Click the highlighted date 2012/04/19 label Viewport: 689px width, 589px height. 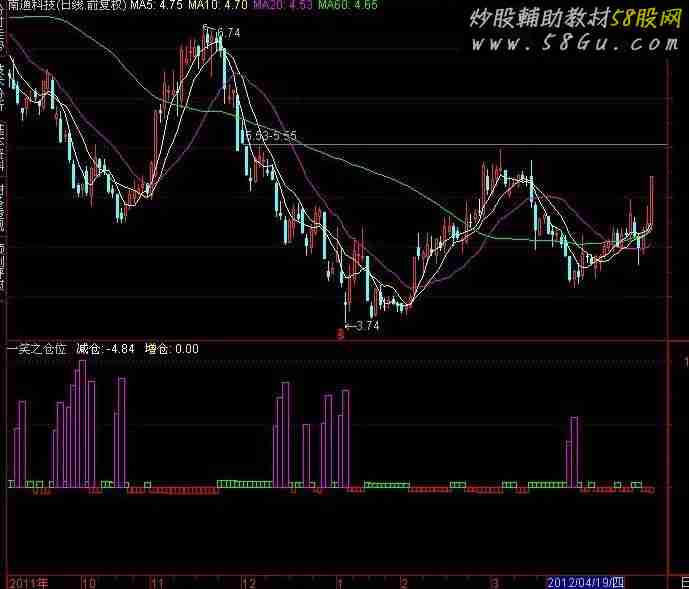click(x=584, y=581)
